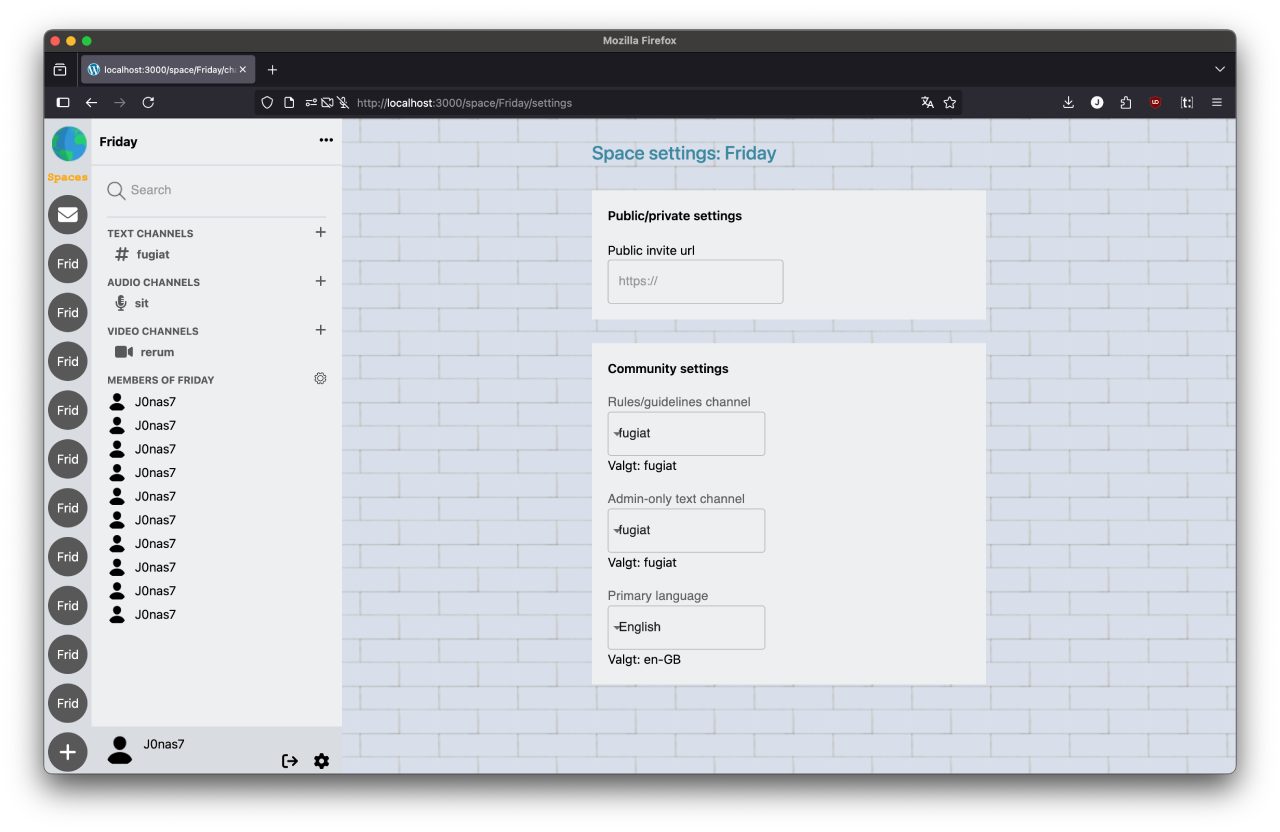Open members of Friday settings gear

coord(320,379)
